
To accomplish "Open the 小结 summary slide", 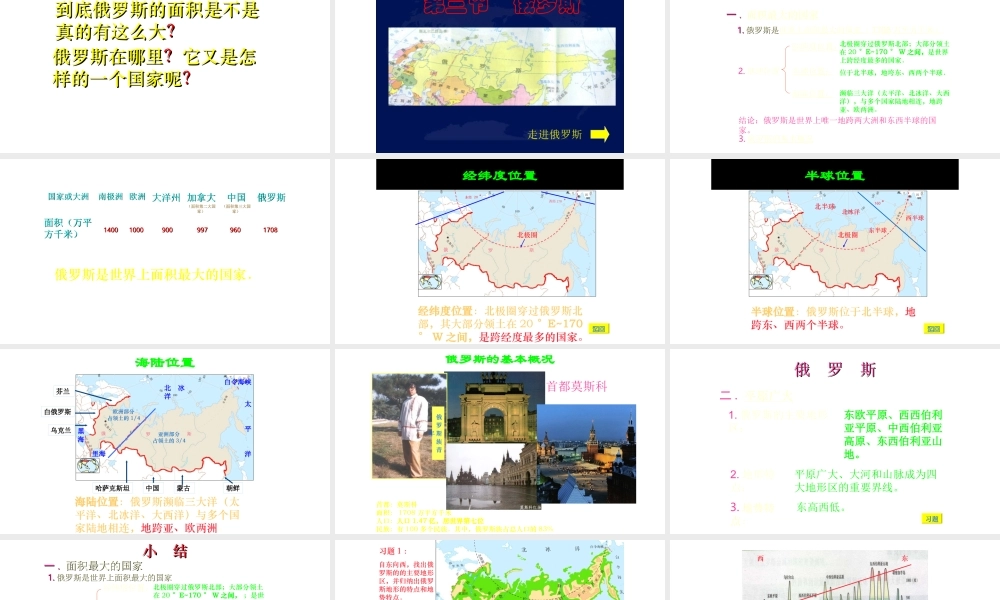I will 165,569.
